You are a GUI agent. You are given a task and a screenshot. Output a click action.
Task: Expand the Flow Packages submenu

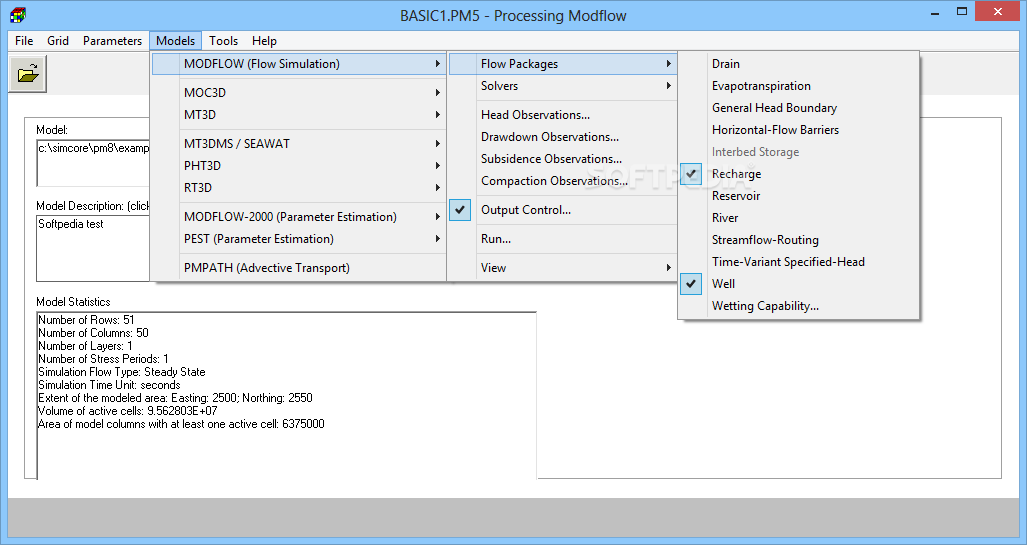pyautogui.click(x=563, y=64)
